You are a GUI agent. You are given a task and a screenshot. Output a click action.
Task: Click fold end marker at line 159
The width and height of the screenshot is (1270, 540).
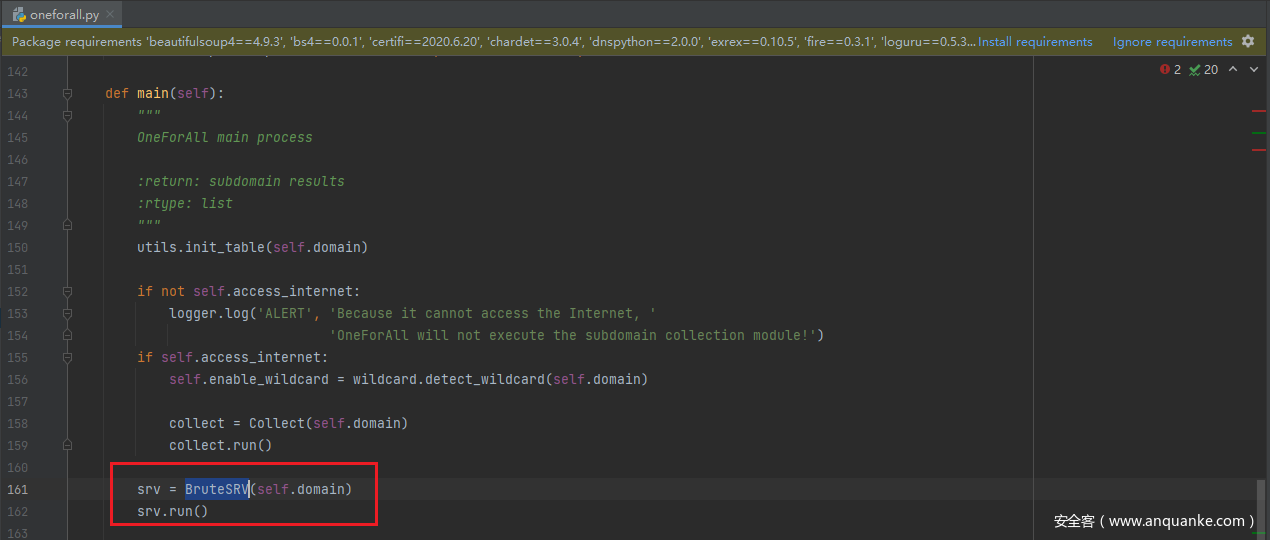coord(67,445)
